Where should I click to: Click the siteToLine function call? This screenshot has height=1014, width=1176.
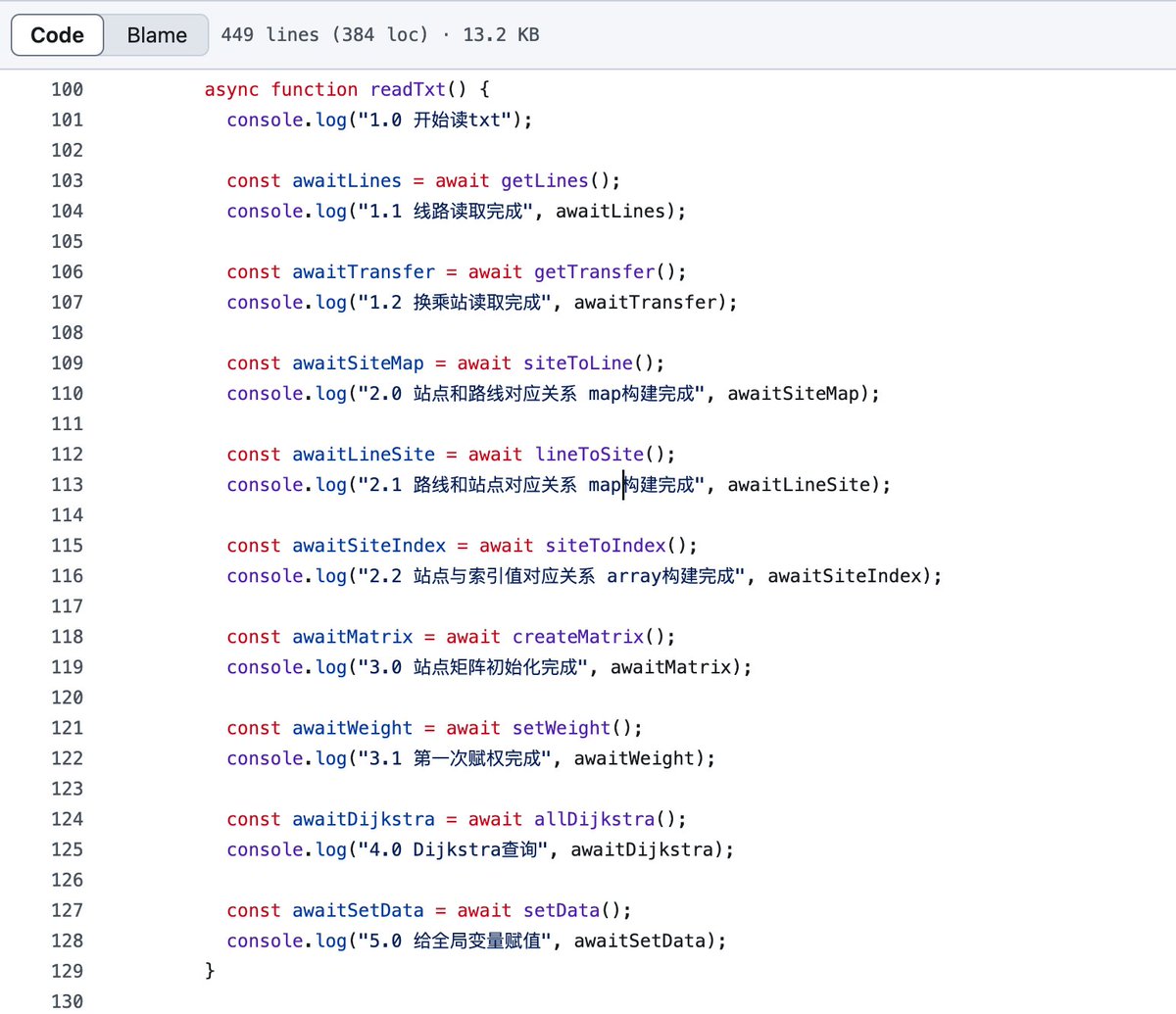coord(578,362)
